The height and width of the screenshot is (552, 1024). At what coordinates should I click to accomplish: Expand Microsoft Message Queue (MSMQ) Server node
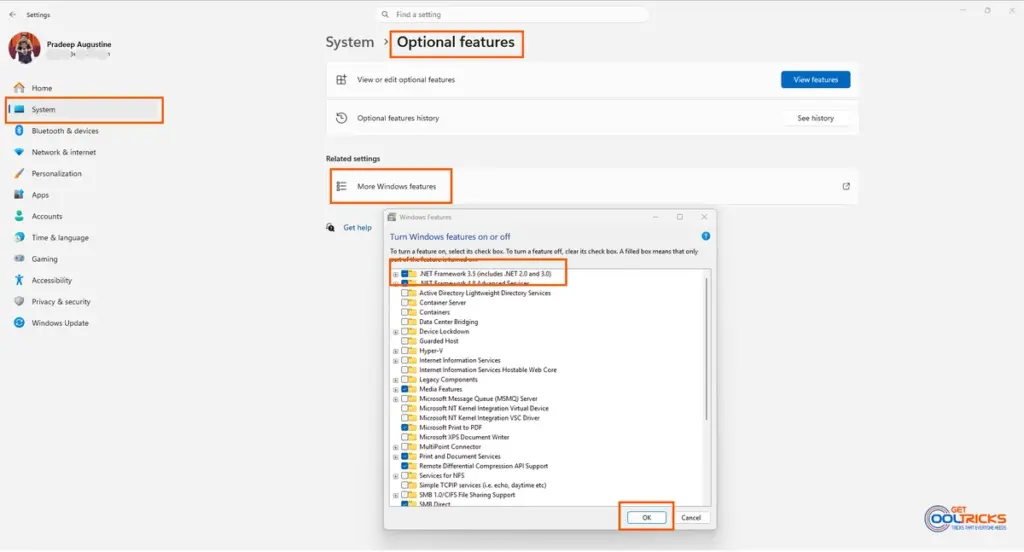tap(396, 399)
